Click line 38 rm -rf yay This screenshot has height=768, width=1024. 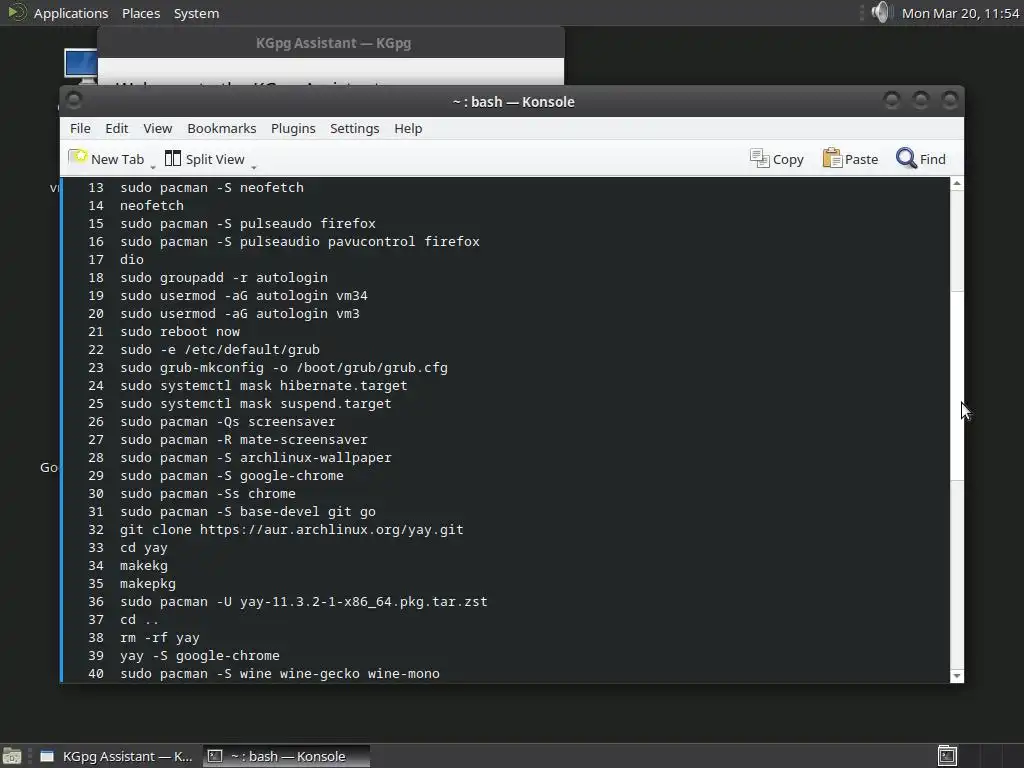[160, 638]
